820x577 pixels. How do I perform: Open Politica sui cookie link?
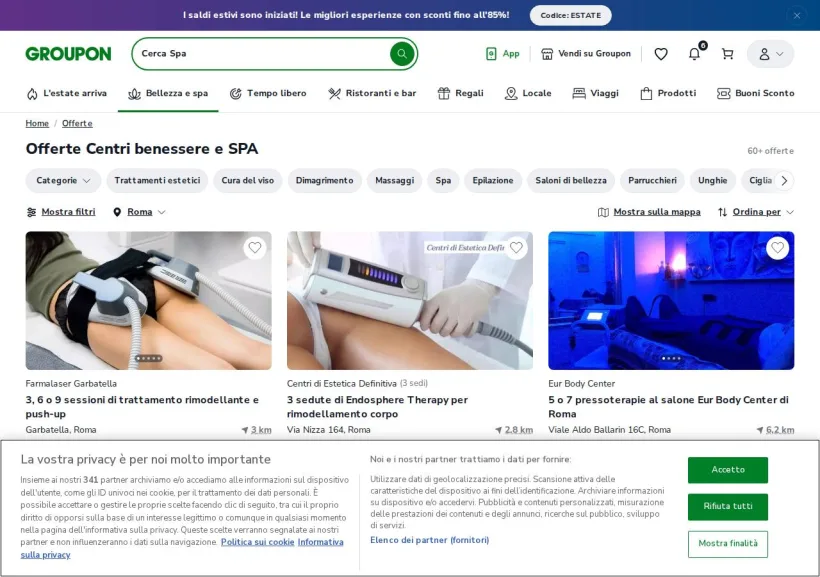tap(257, 542)
